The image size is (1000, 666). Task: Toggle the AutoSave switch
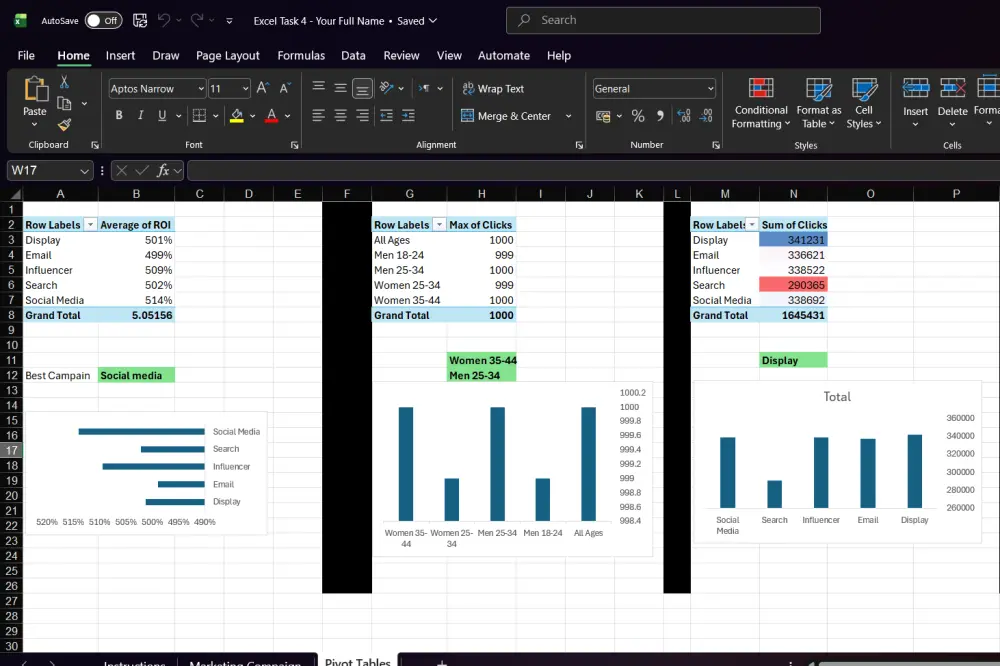(x=103, y=20)
